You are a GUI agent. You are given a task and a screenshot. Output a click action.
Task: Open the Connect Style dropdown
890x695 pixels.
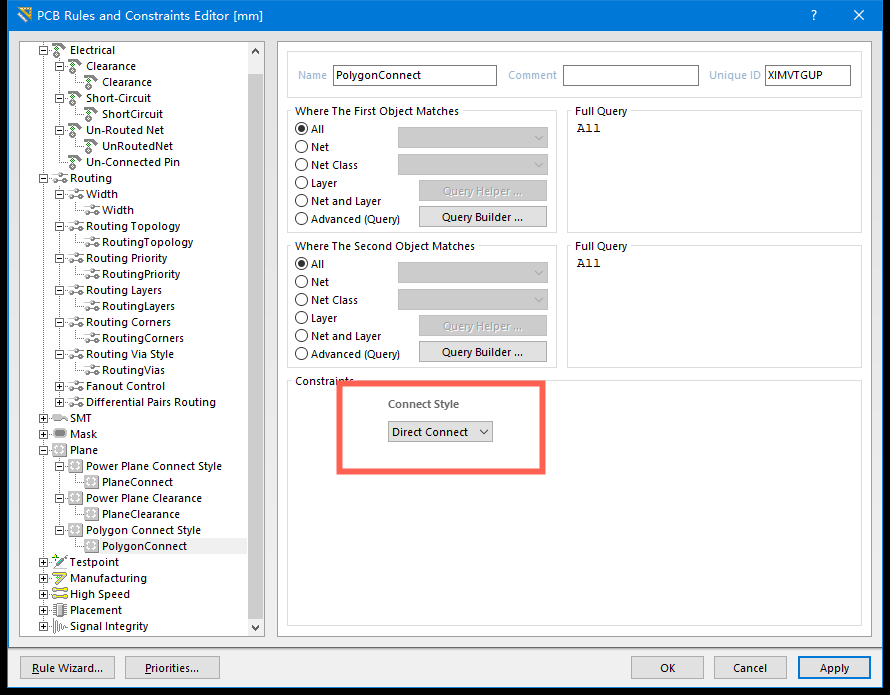[x=440, y=432]
